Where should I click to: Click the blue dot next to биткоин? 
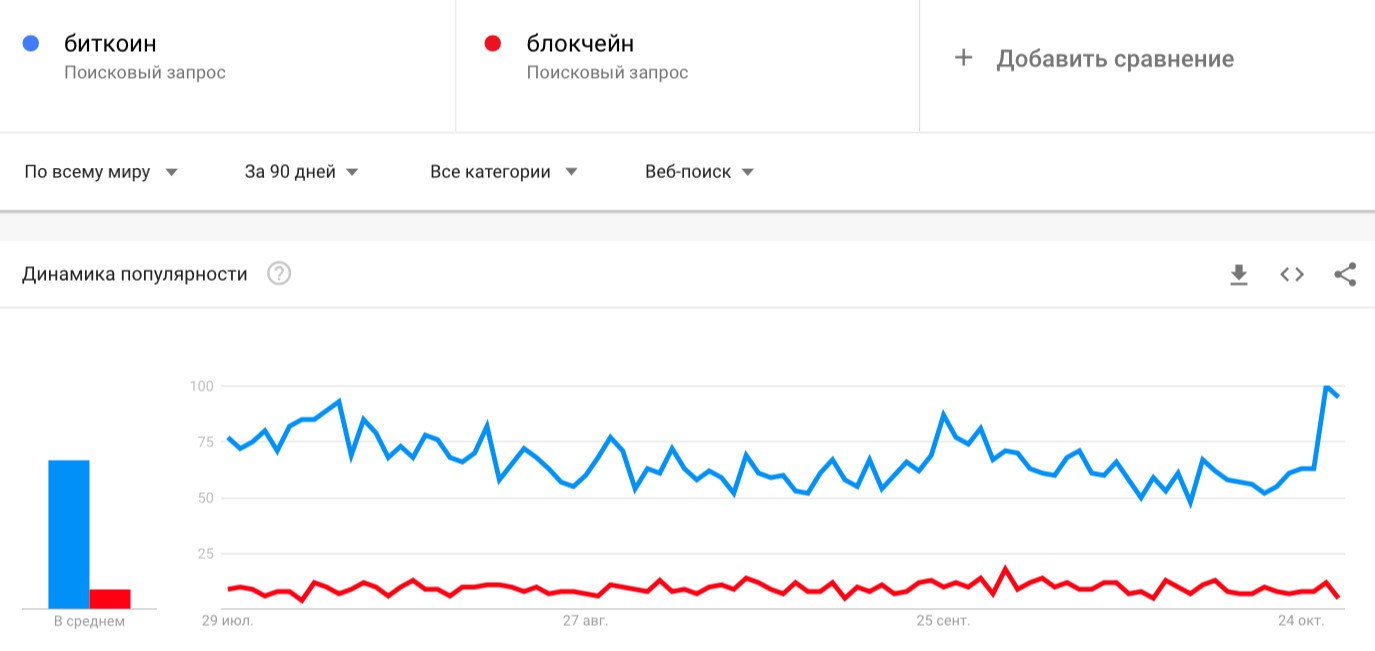31,44
